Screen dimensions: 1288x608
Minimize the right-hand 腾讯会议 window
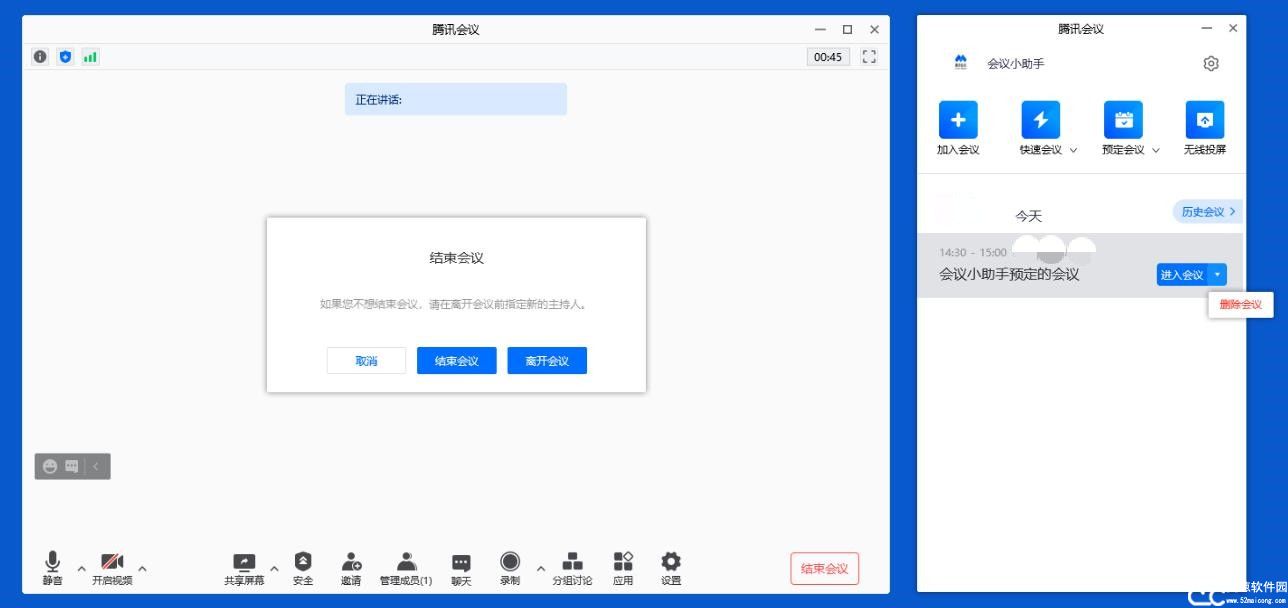pos(1207,28)
